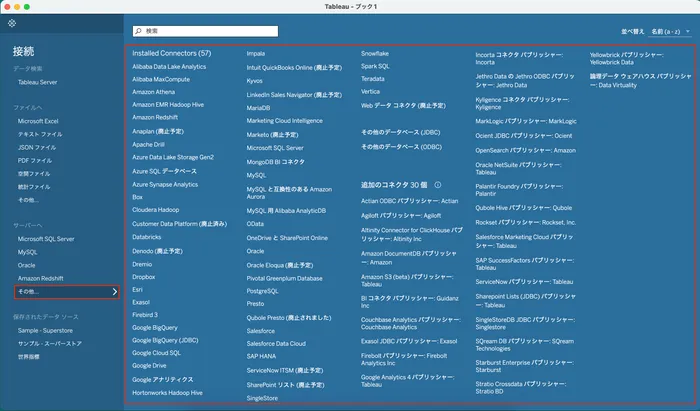Image resolution: width=700 pixels, height=411 pixels.
Task: Choose Marketing Cloud Intelligence connector
Action: pyautogui.click(x=284, y=120)
